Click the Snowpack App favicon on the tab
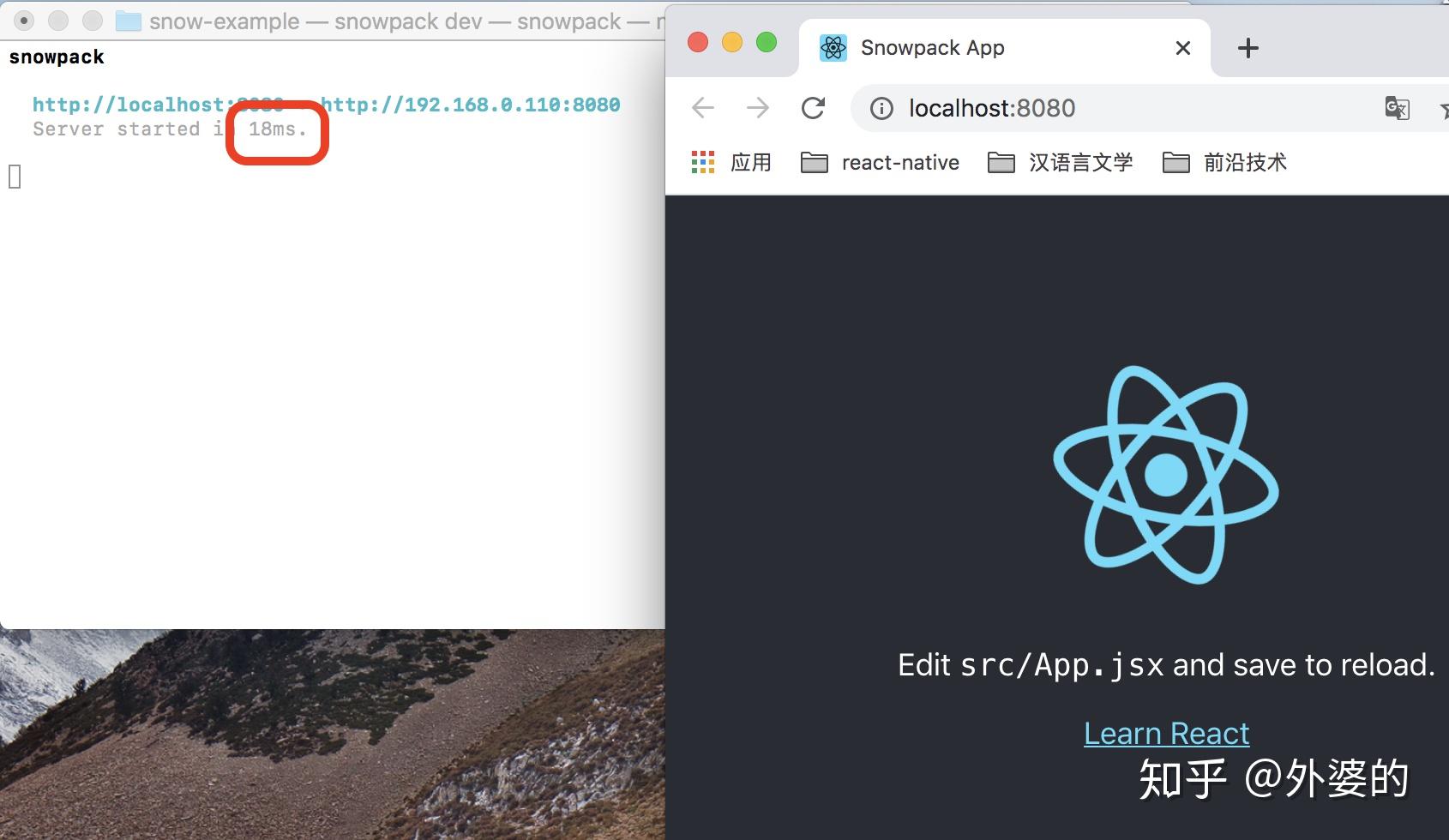Viewport: 1449px width, 840px height. point(832,48)
